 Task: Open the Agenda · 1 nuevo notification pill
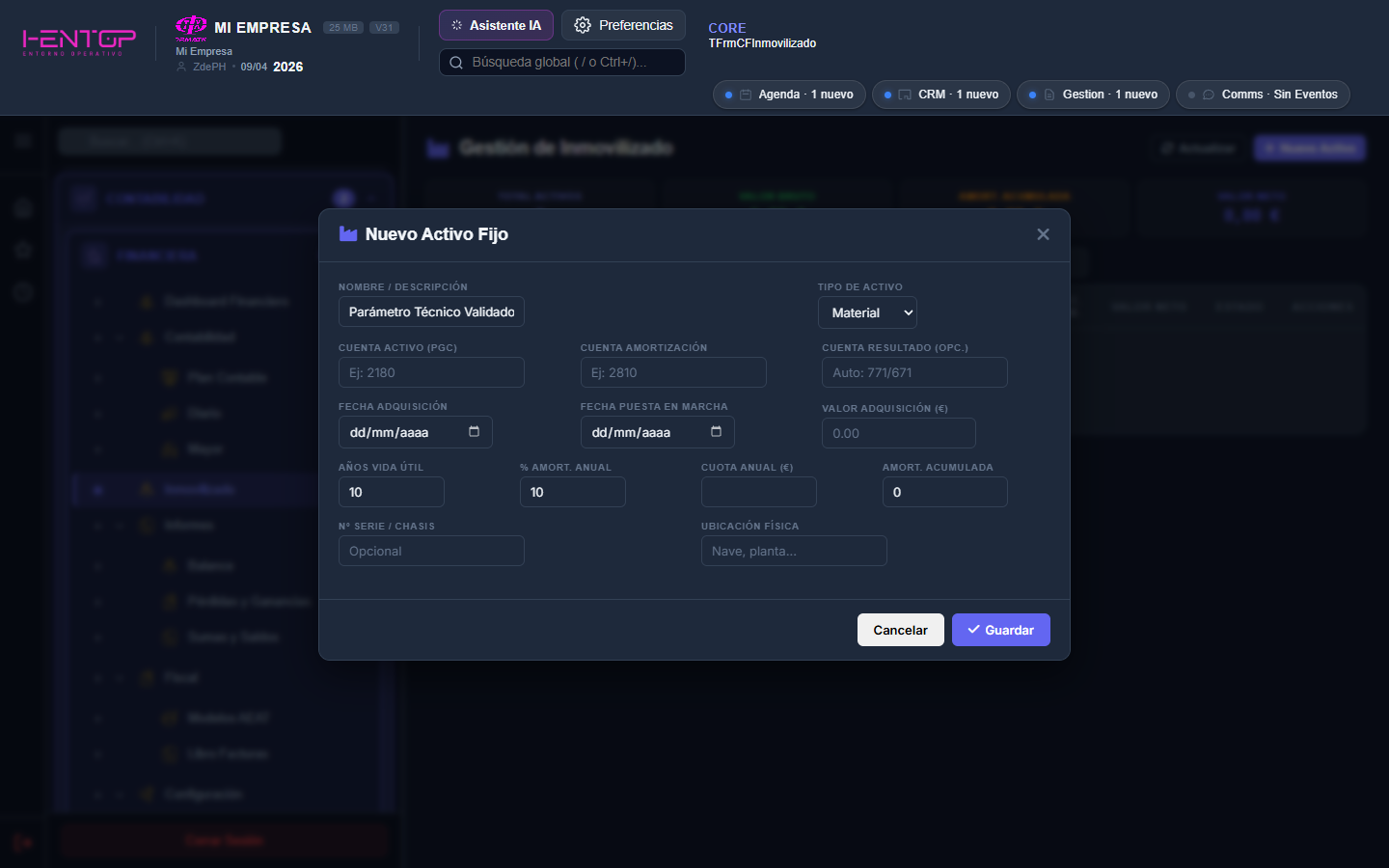[x=789, y=95]
